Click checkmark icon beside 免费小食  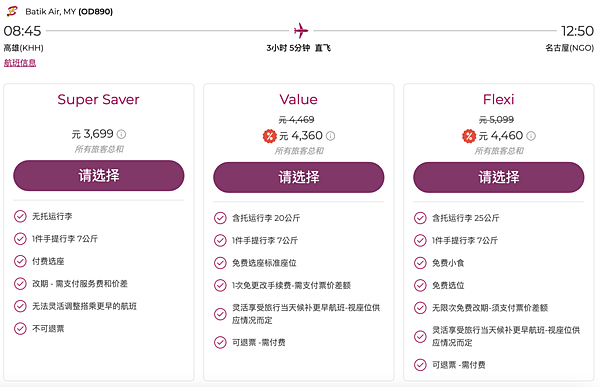pyautogui.click(x=420, y=263)
